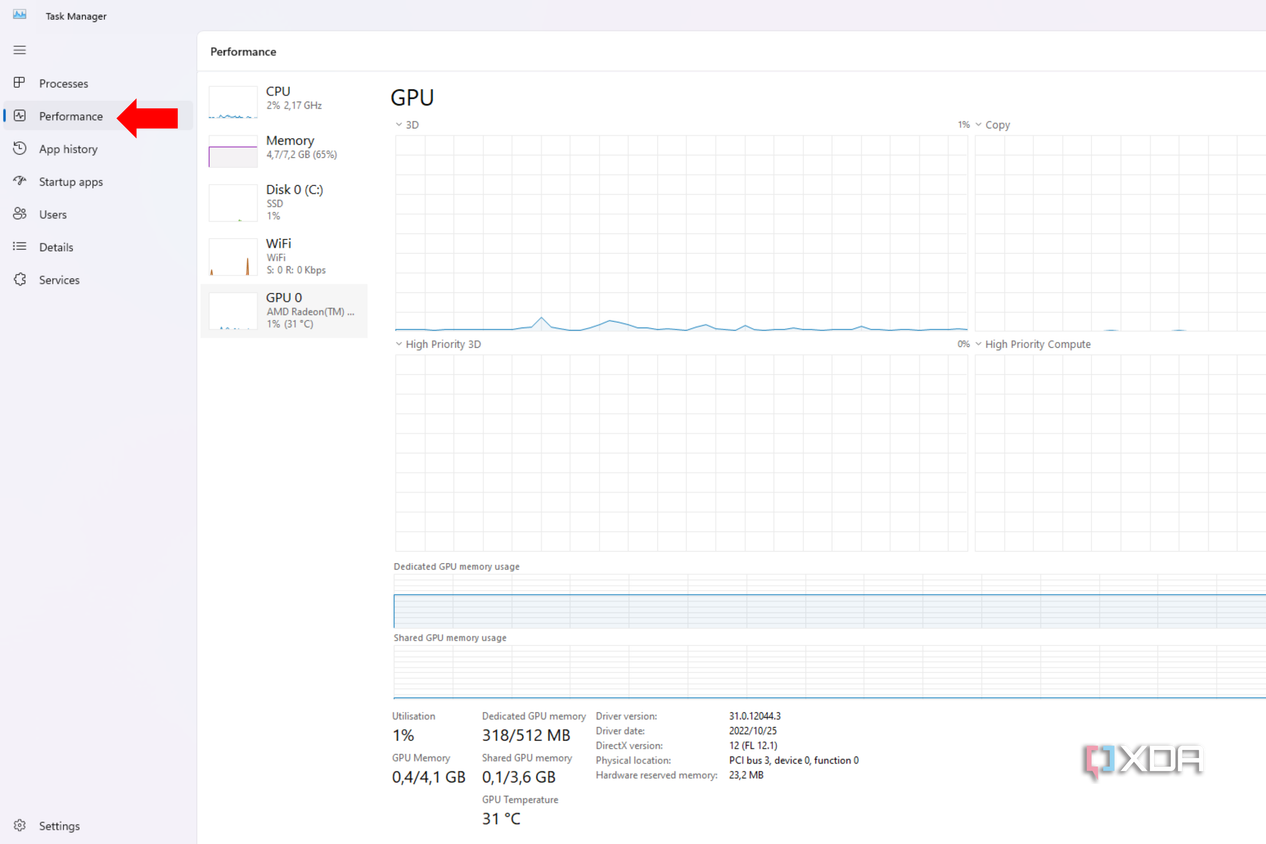The height and width of the screenshot is (844, 1266).
Task: Go to App history page
Action: pos(68,150)
